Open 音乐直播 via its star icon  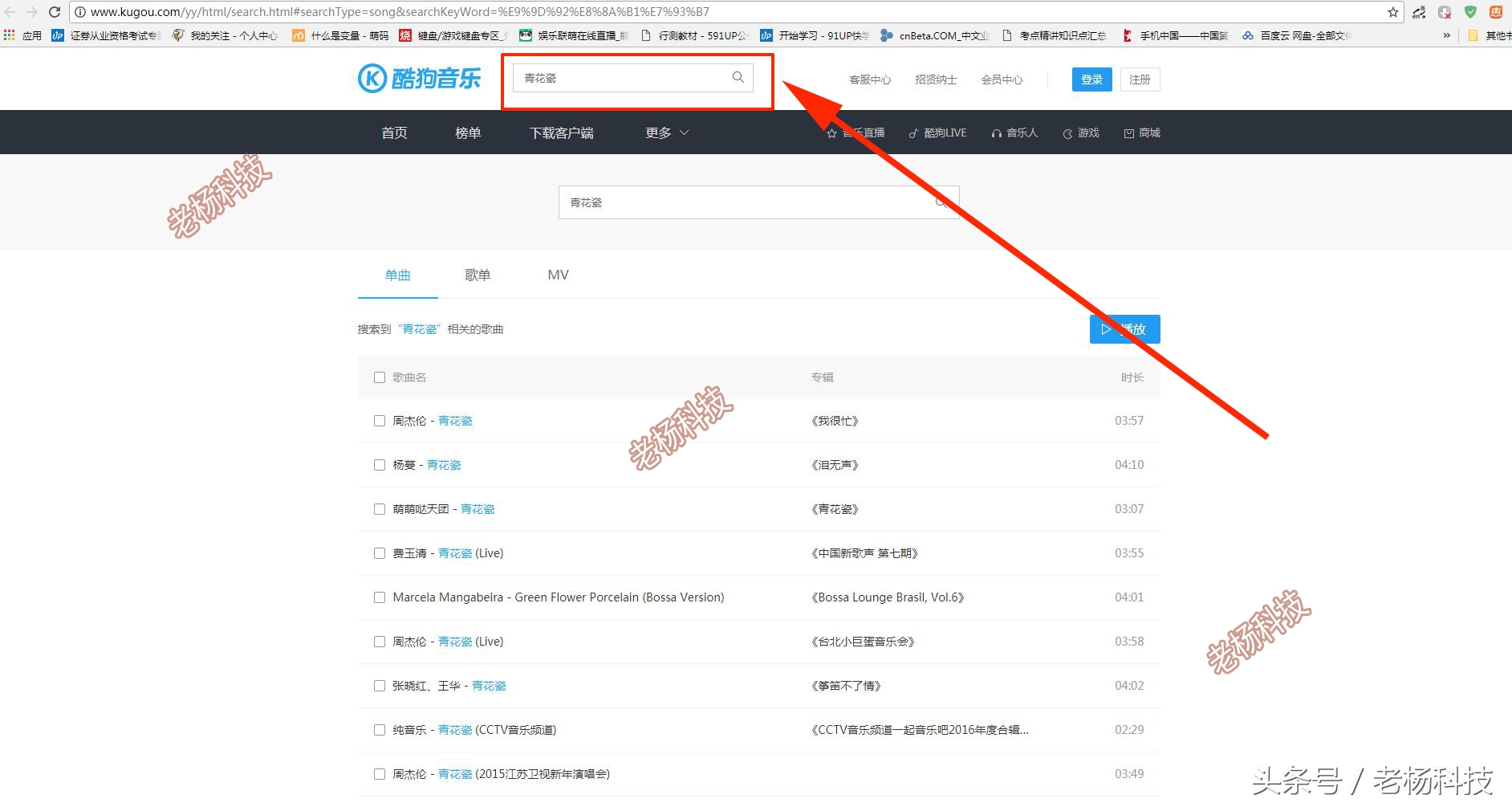[831, 132]
